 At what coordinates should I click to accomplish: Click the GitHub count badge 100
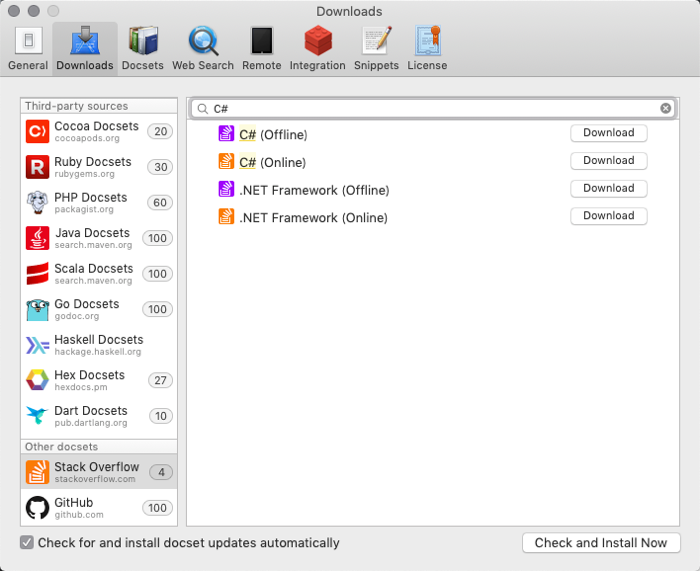point(158,508)
